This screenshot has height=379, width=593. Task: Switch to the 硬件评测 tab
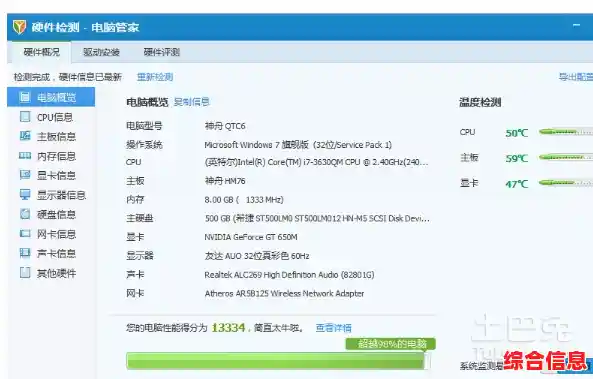pos(161,52)
